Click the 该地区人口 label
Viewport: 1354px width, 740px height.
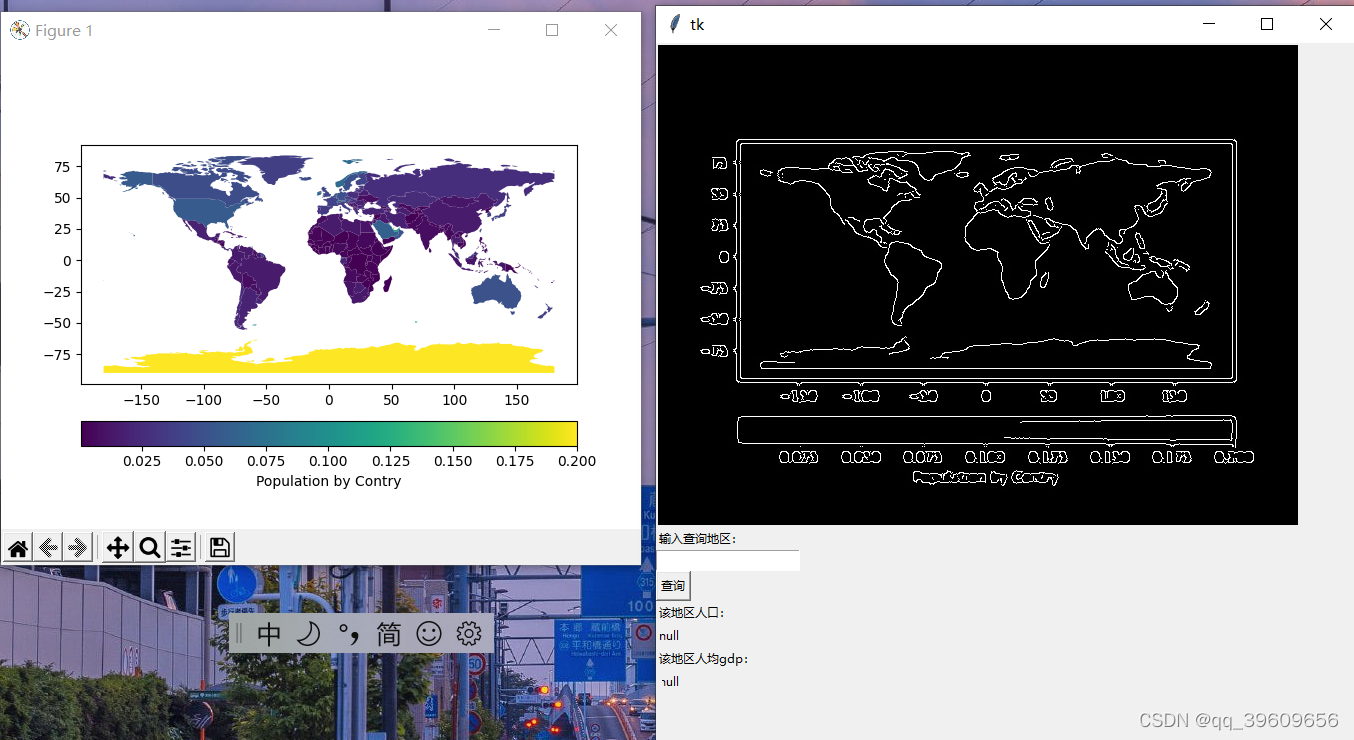click(692, 613)
